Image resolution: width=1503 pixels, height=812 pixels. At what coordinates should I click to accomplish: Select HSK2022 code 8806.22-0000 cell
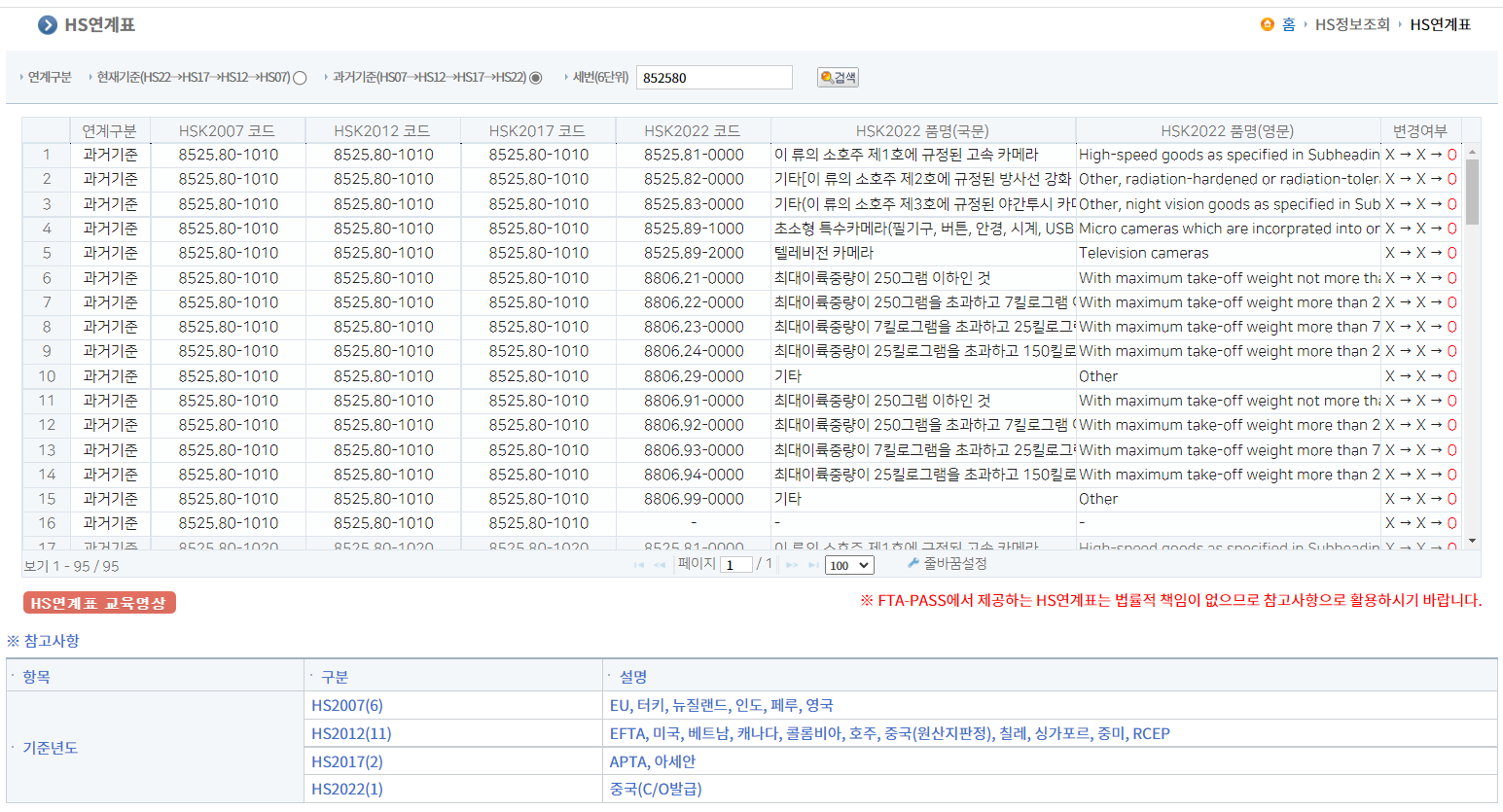(694, 302)
